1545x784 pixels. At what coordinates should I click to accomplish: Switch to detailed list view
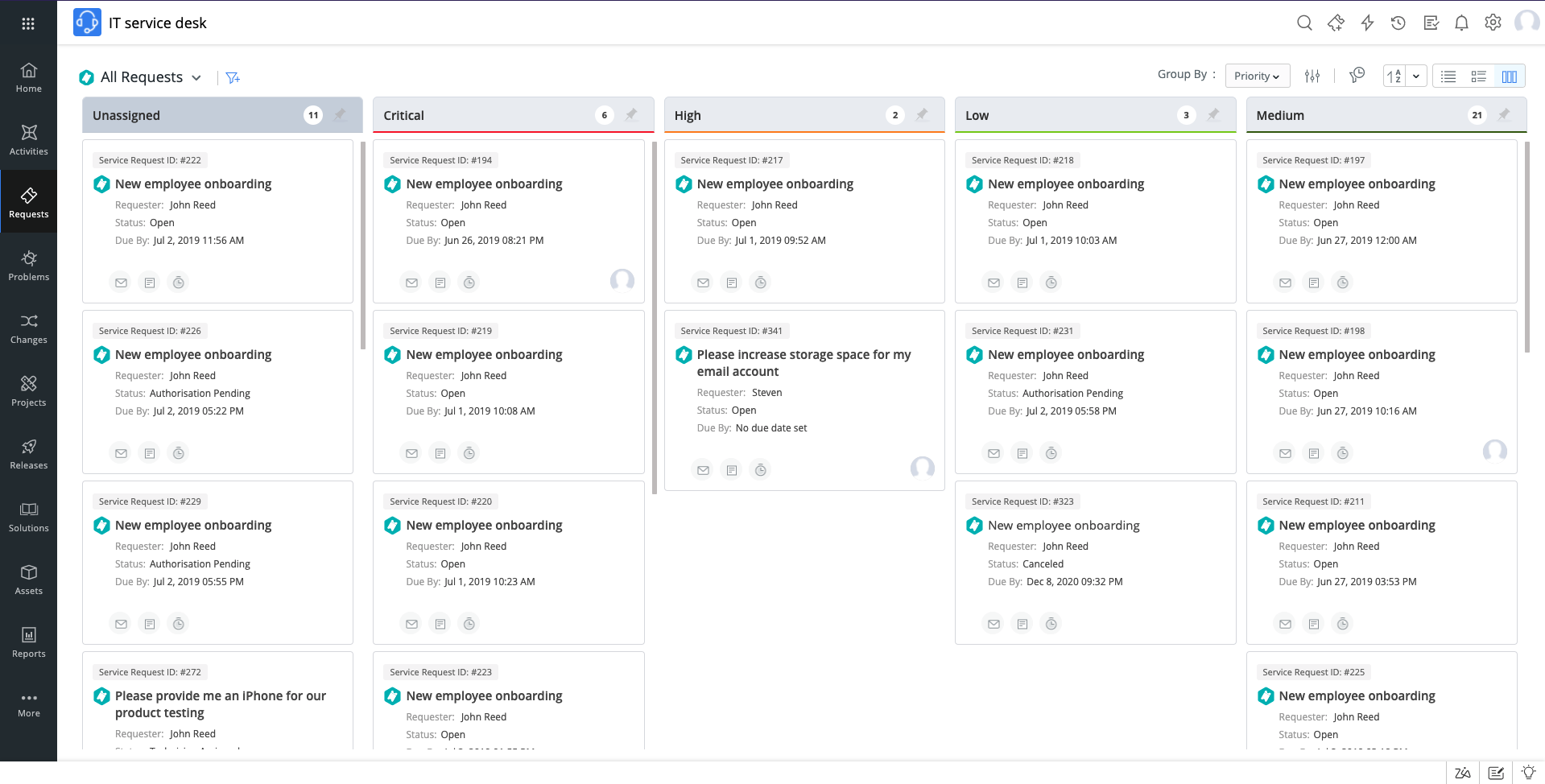[1478, 76]
